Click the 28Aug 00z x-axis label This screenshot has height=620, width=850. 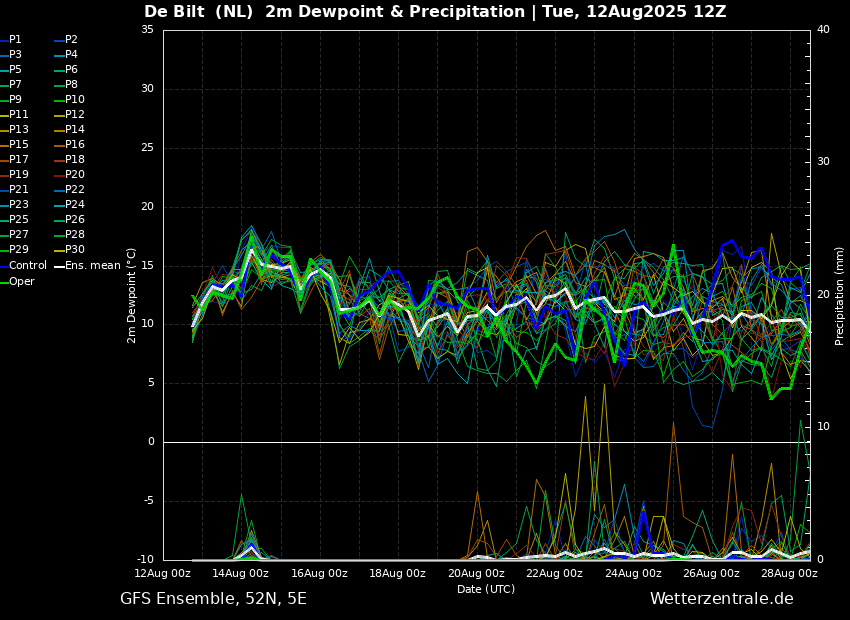[x=789, y=574]
